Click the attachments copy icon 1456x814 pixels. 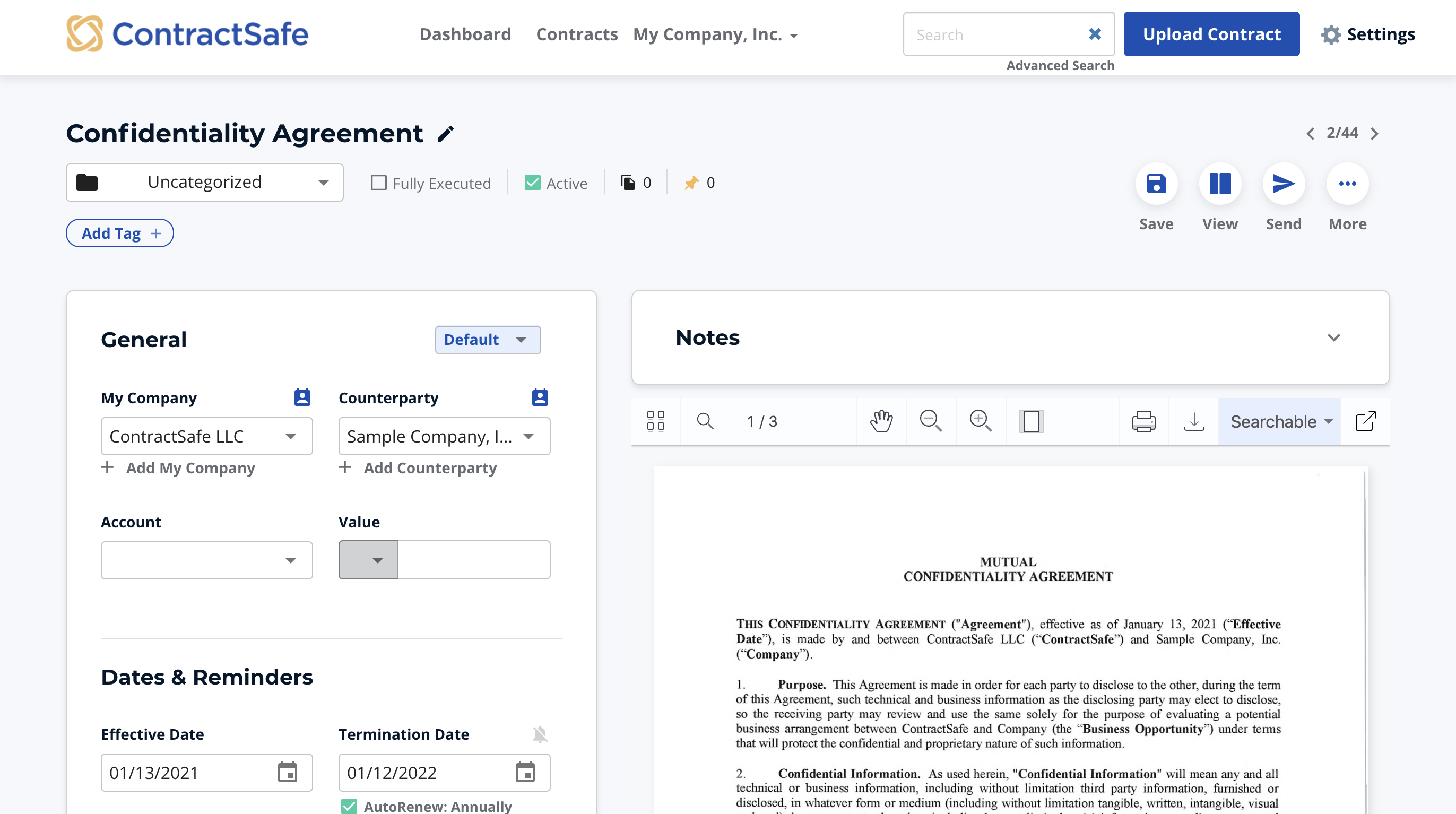(x=627, y=183)
